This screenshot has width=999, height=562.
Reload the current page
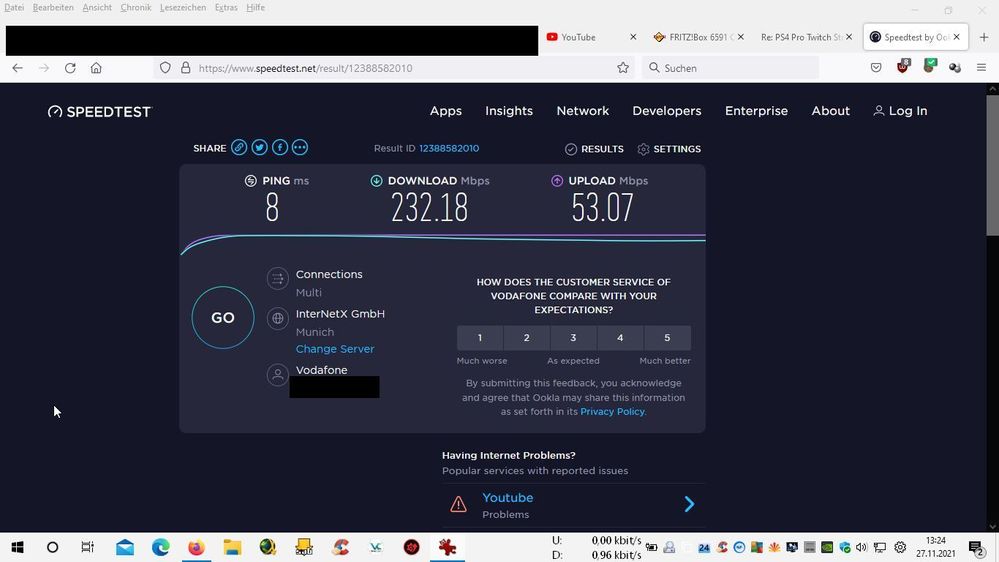click(70, 68)
